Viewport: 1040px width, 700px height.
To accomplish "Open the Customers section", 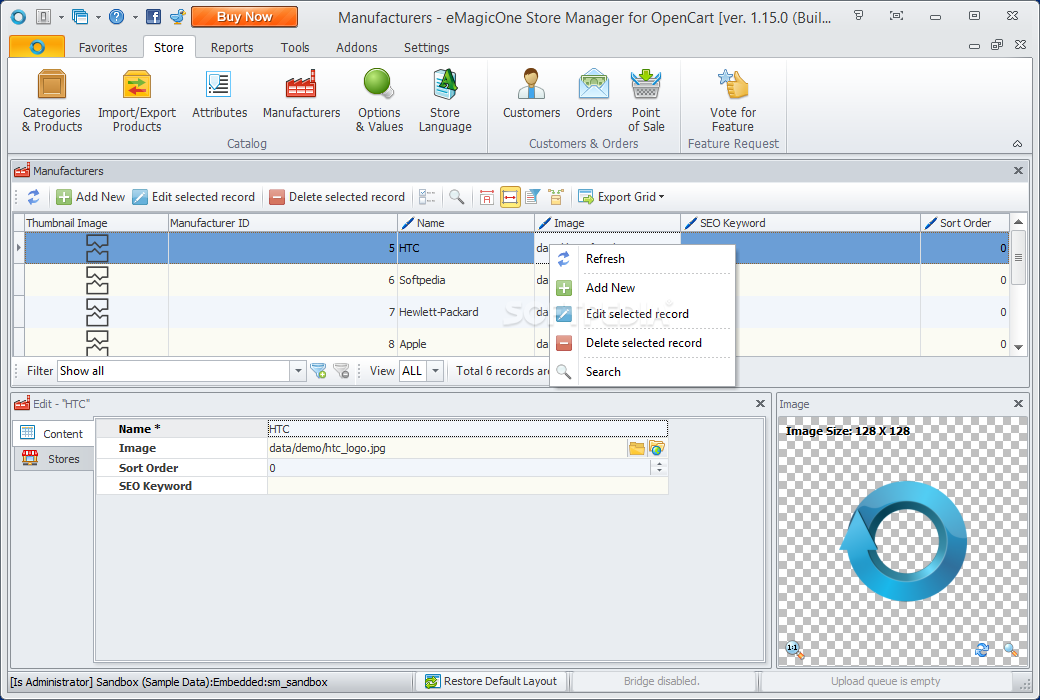I will coord(531,94).
